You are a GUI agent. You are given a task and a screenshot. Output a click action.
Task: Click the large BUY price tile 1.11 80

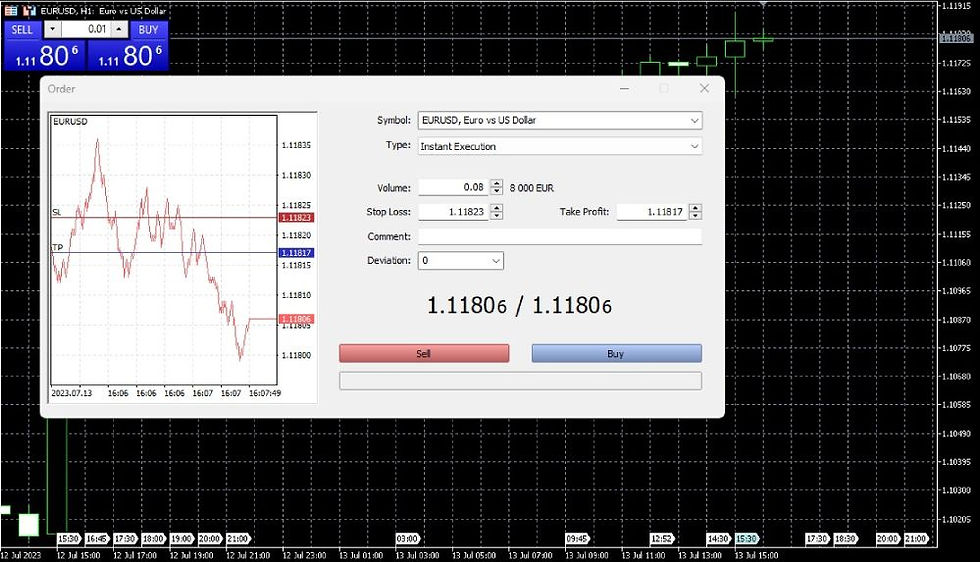click(128, 56)
